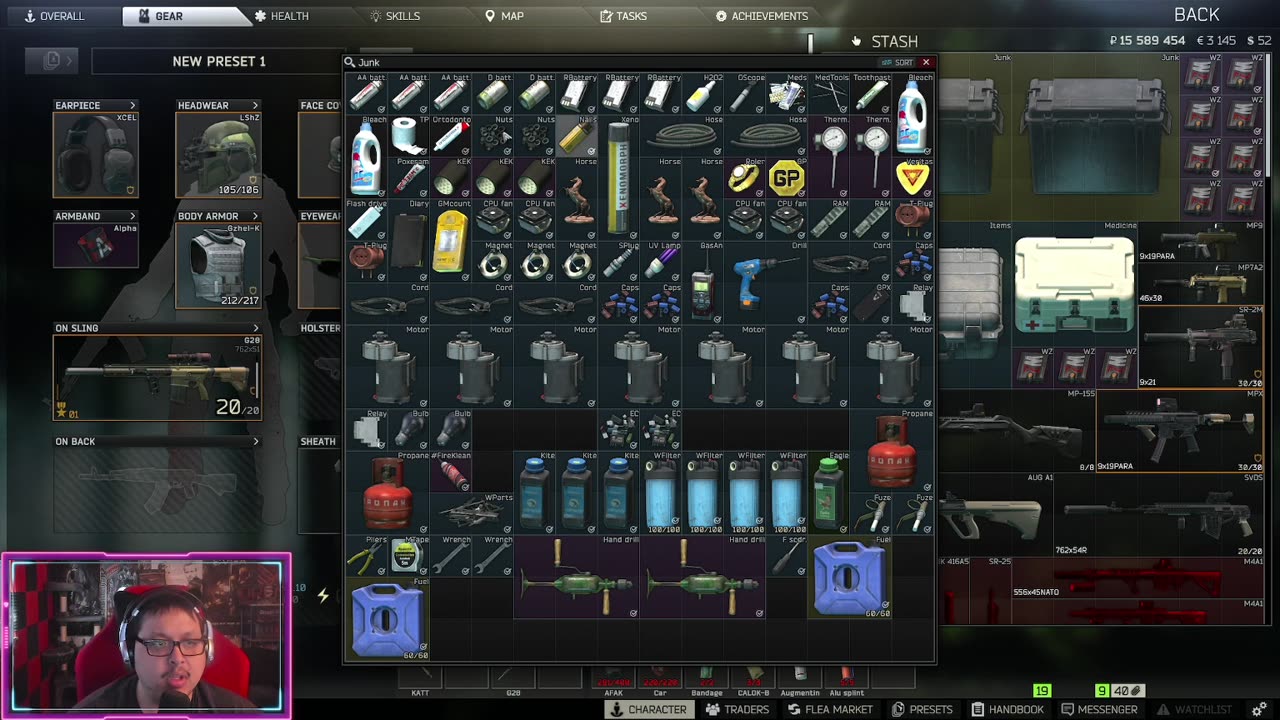
Task: Select the Diary item
Action: [409, 241]
